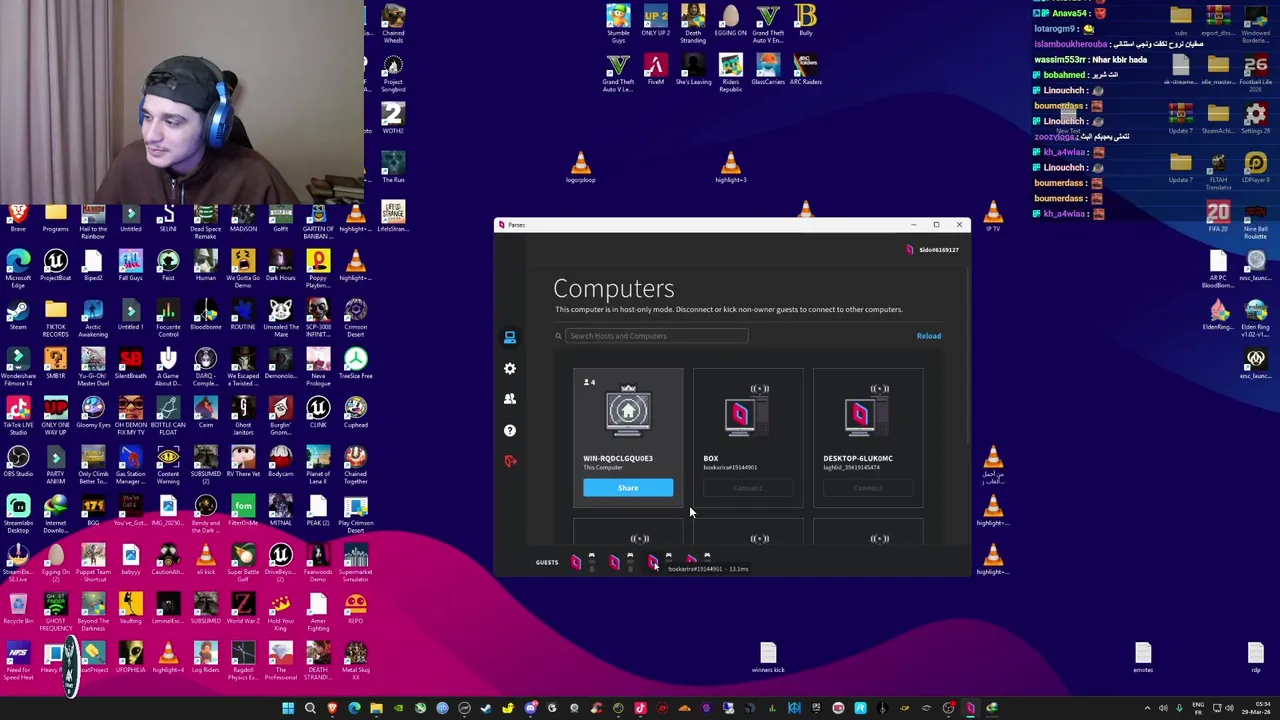Open TreeSize Free desktop icon

tap(355, 365)
